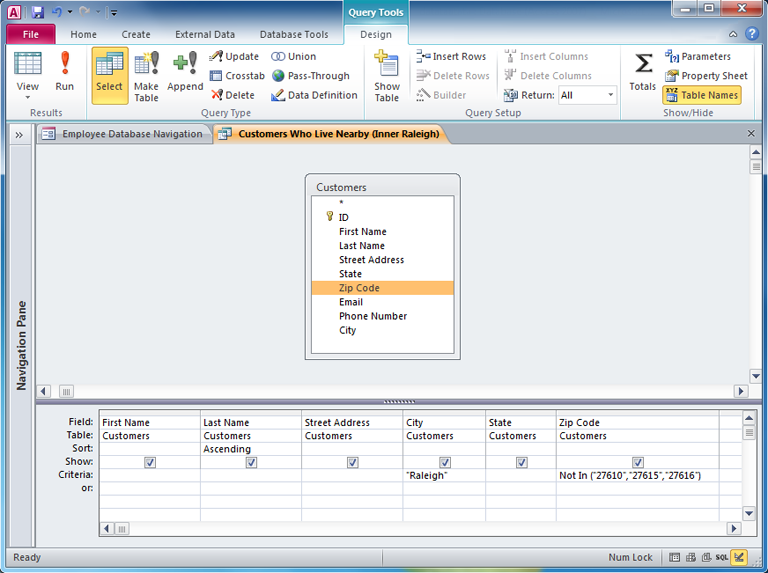Click the Insert Rows button
The image size is (768, 573).
451,57
